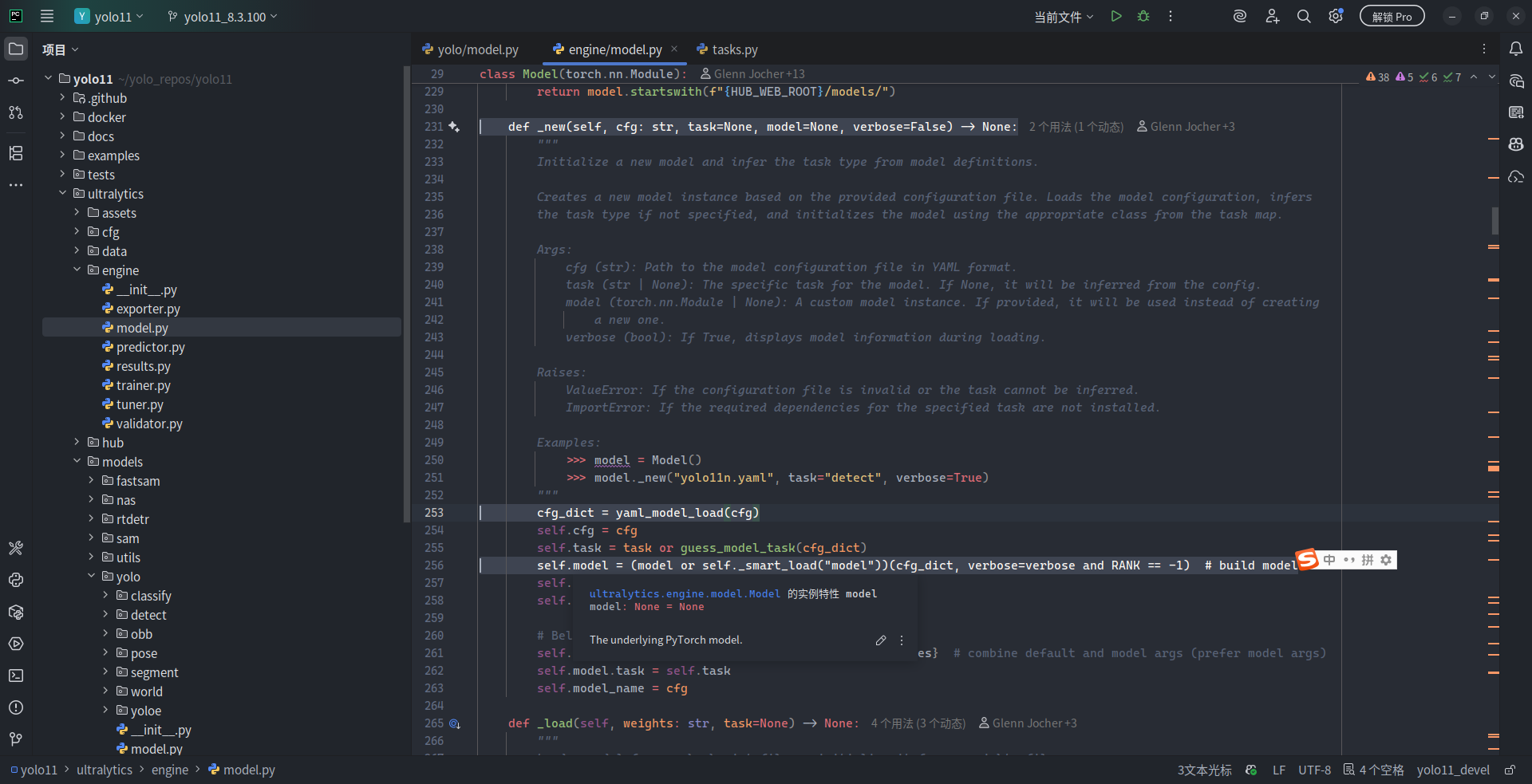Open the IDE settings gear icon
This screenshot has height=784, width=1532.
coord(1336,16)
